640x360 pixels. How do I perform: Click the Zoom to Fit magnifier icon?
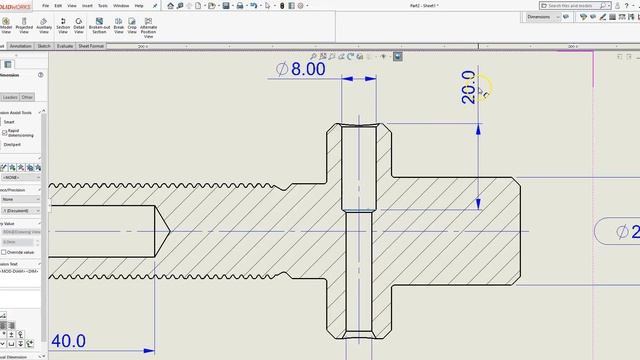[x=313, y=56]
